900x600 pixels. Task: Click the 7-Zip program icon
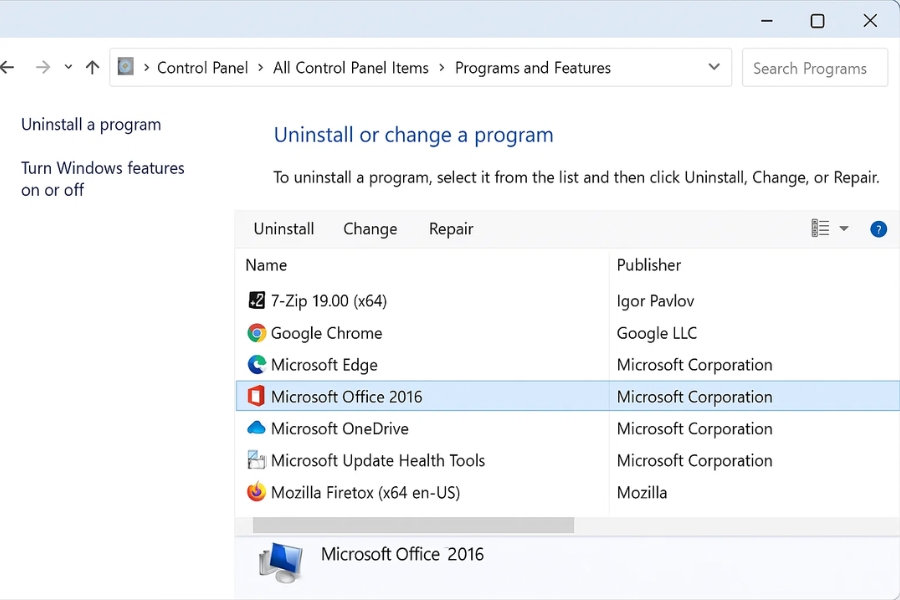point(256,301)
